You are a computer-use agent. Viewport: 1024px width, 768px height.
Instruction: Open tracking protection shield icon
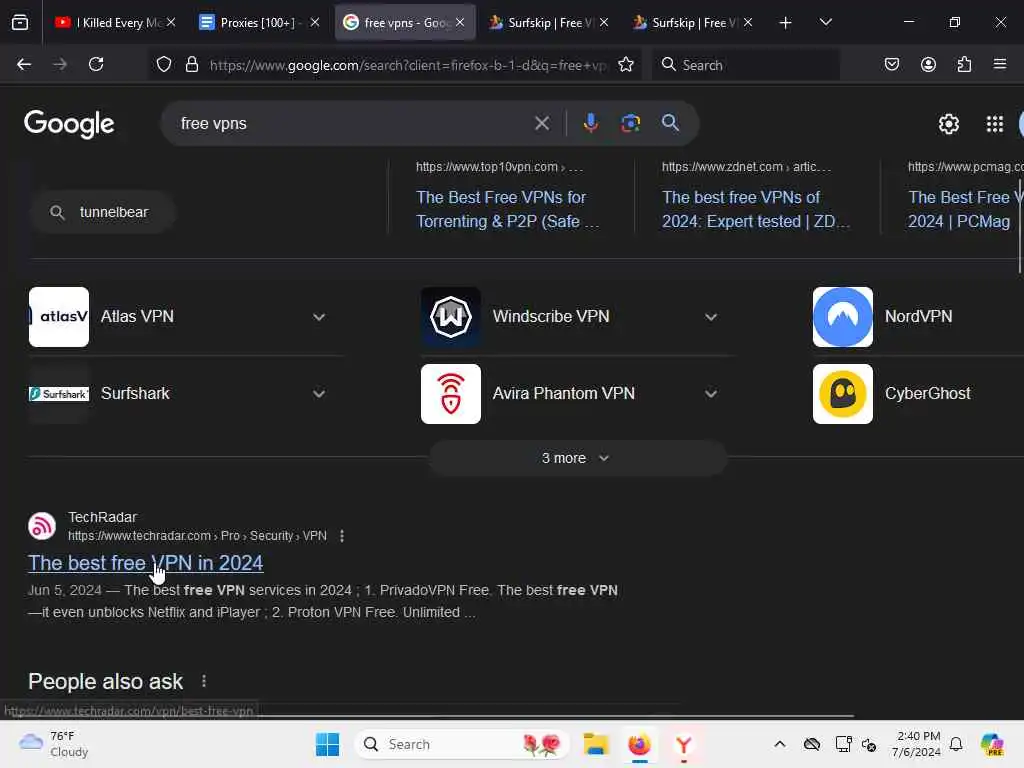[164, 64]
